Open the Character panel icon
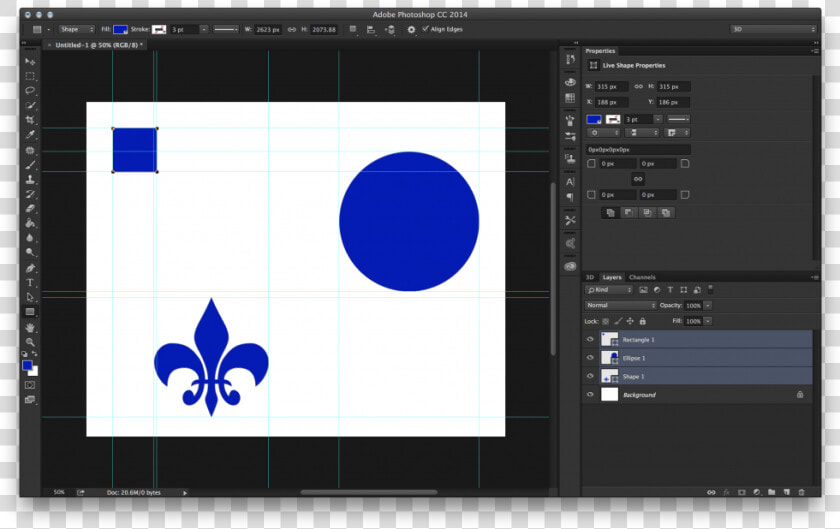Viewport: 840px width, 529px height. (x=570, y=182)
